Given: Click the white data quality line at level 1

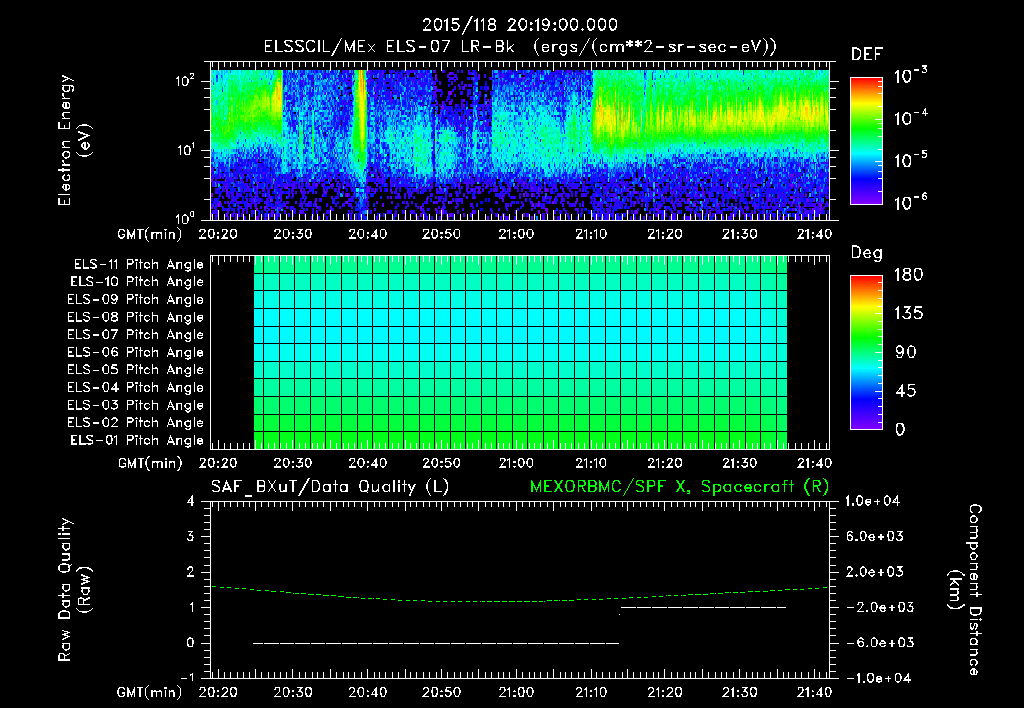Looking at the screenshot, I should [703, 607].
